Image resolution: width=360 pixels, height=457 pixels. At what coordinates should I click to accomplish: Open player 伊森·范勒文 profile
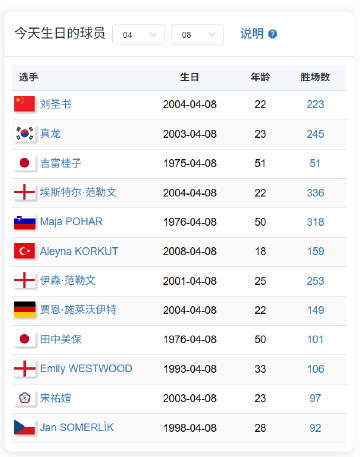68,280
